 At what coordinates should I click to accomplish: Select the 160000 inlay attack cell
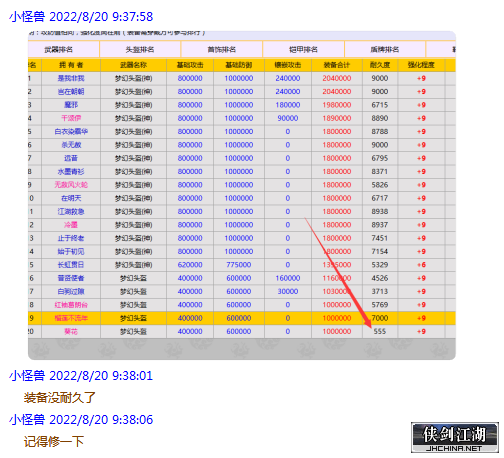tap(288, 278)
